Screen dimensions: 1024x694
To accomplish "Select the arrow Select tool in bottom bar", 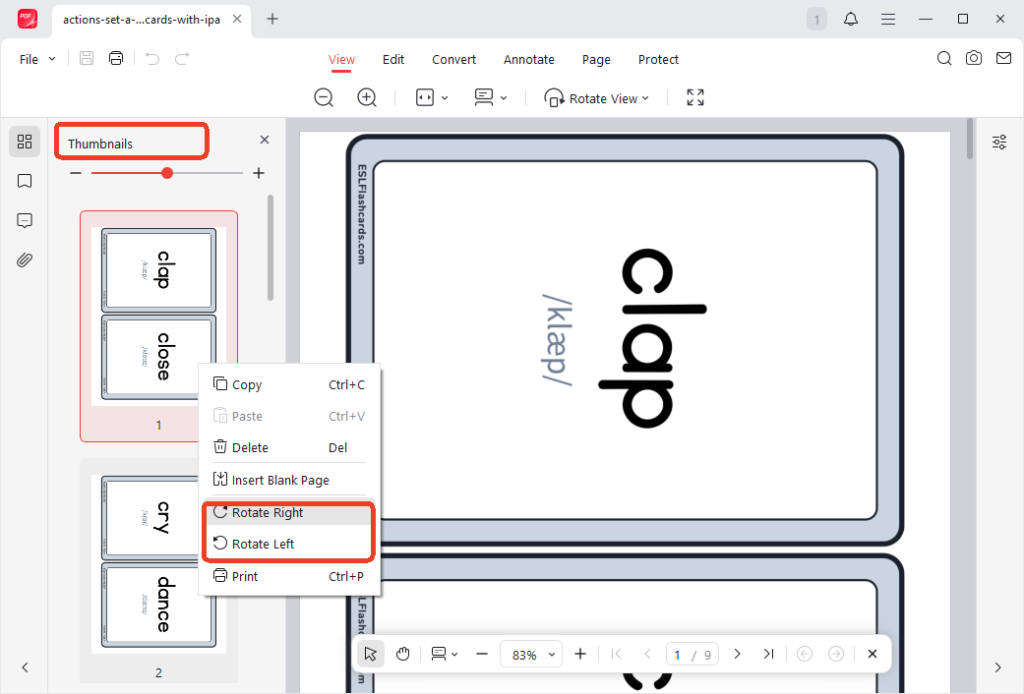I will click(370, 654).
